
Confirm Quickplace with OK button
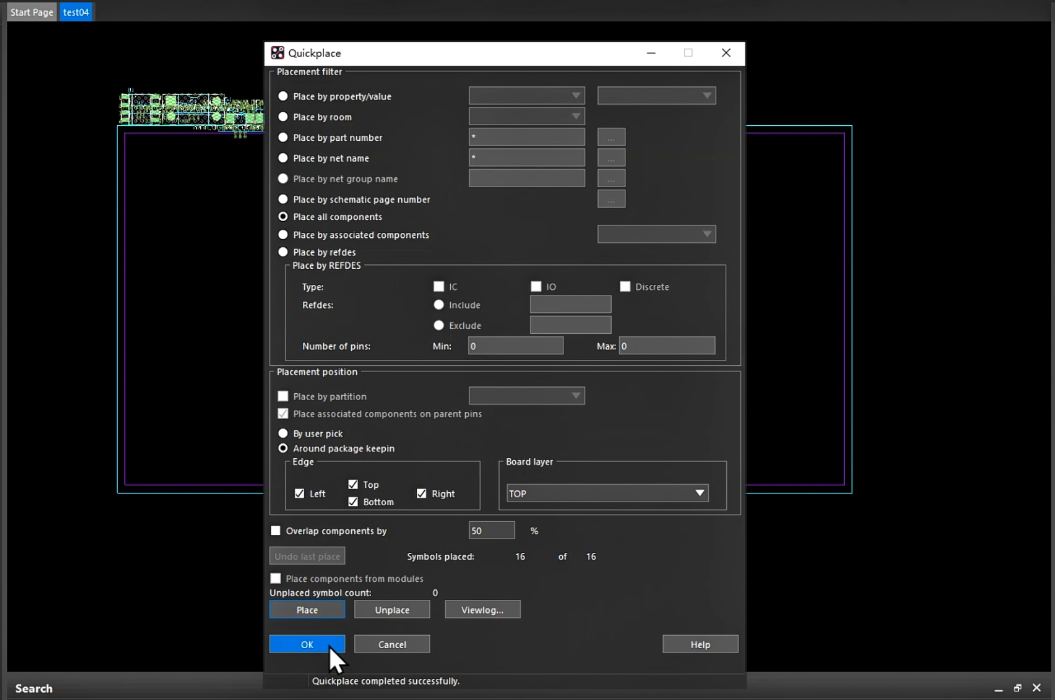tap(307, 644)
